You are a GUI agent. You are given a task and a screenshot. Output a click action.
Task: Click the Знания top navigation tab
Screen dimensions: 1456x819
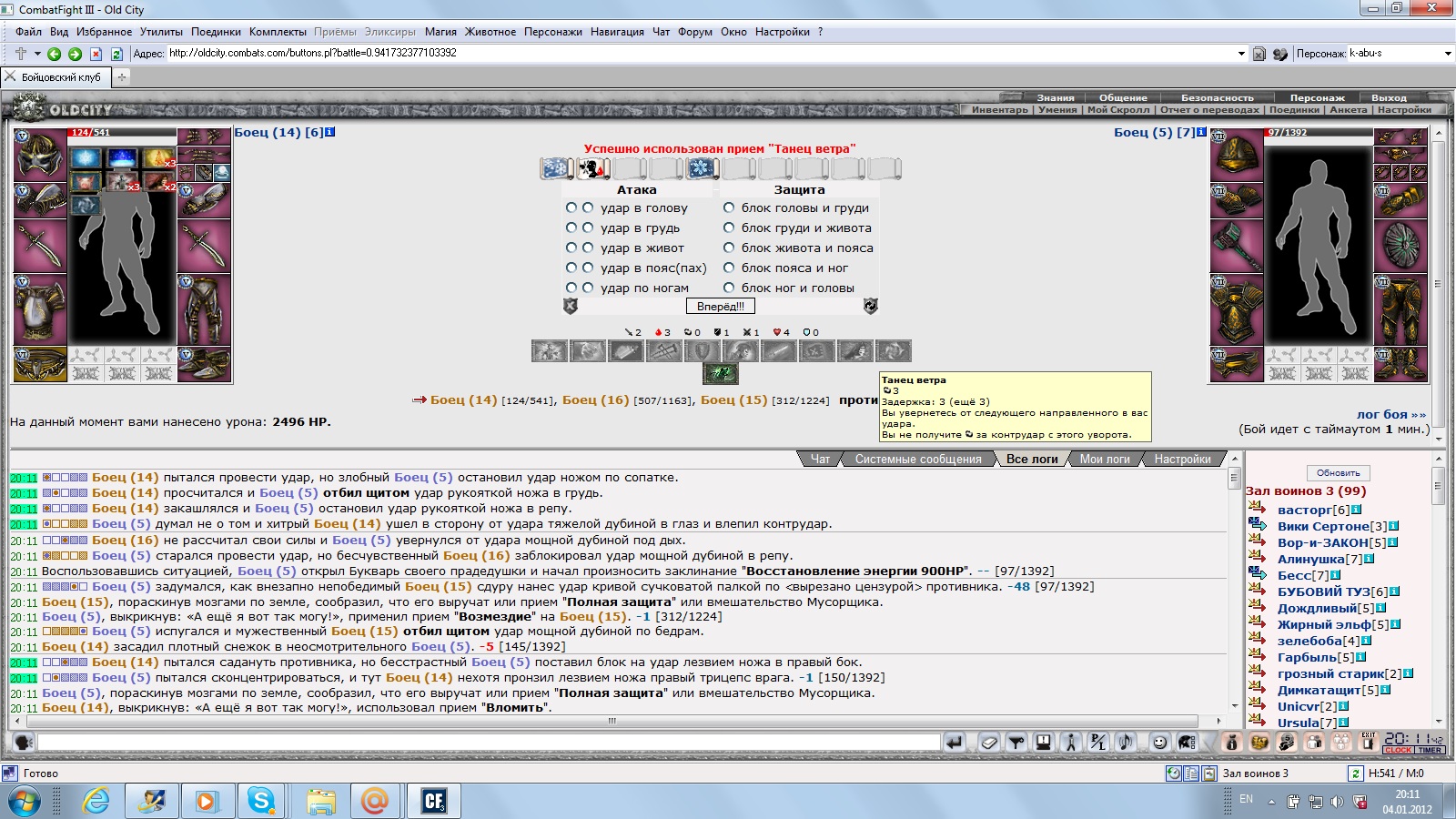[x=1056, y=97]
